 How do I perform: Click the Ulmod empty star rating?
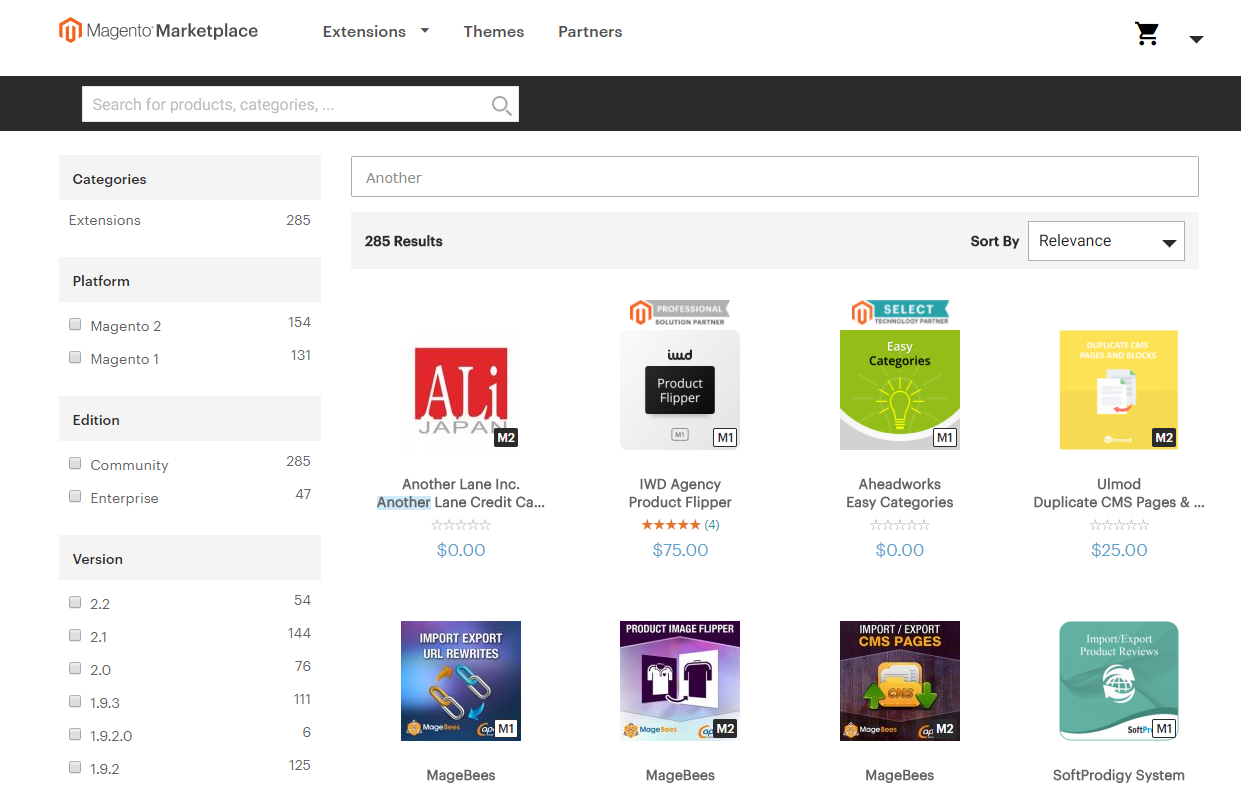point(1119,525)
